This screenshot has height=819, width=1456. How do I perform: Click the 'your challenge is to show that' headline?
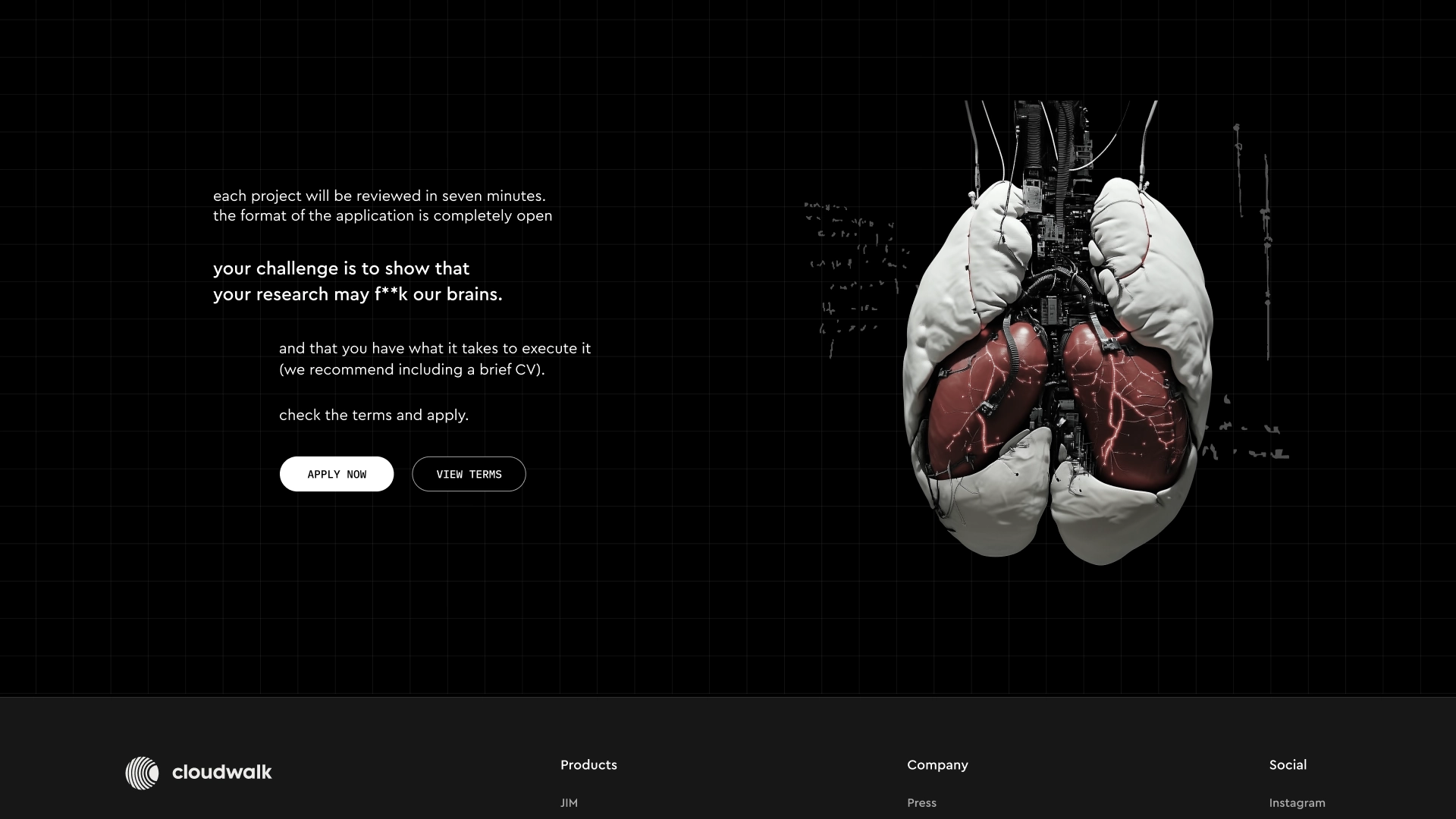(341, 268)
